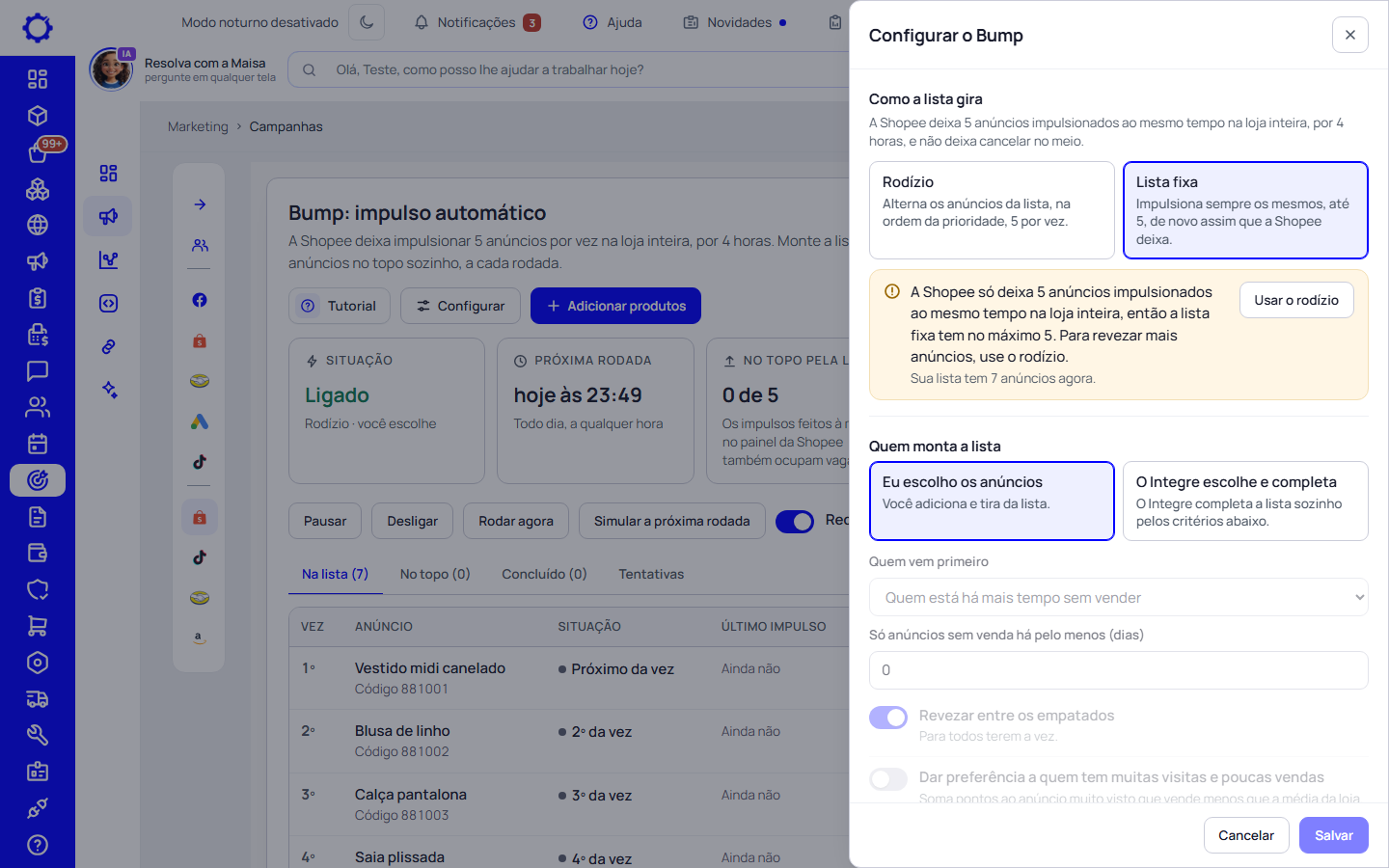Select the Lista fixa list mode
This screenshot has width=1389, height=868.
tap(1245, 210)
